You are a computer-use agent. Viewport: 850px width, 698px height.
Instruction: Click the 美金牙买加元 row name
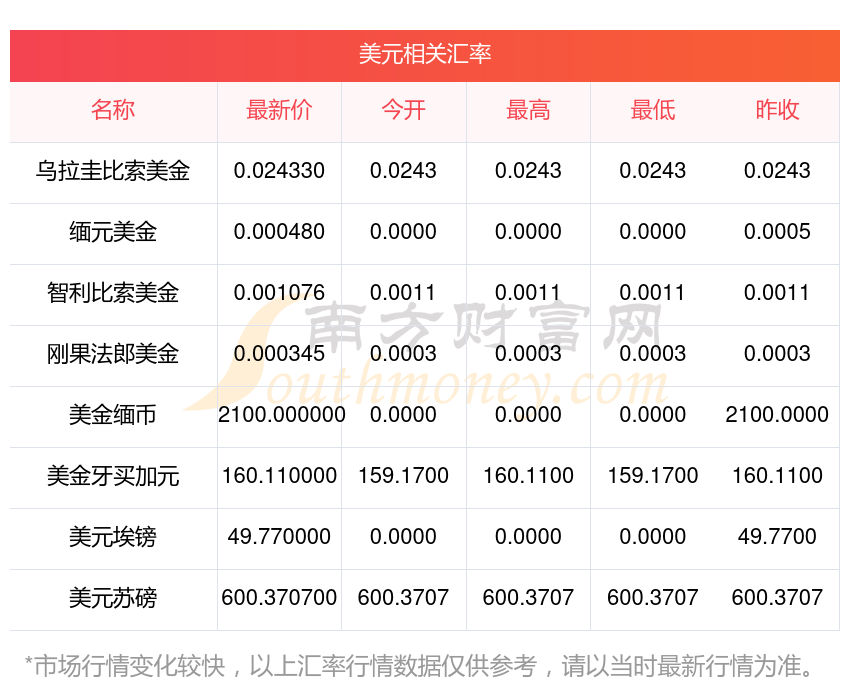[x=113, y=476]
